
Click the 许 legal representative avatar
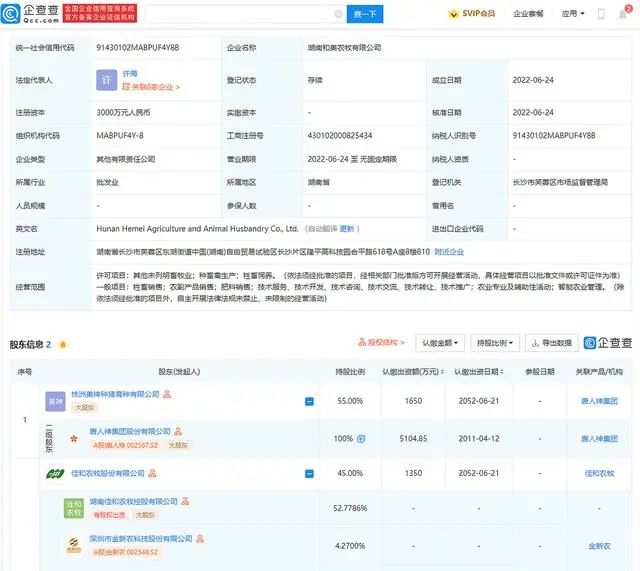point(107,80)
